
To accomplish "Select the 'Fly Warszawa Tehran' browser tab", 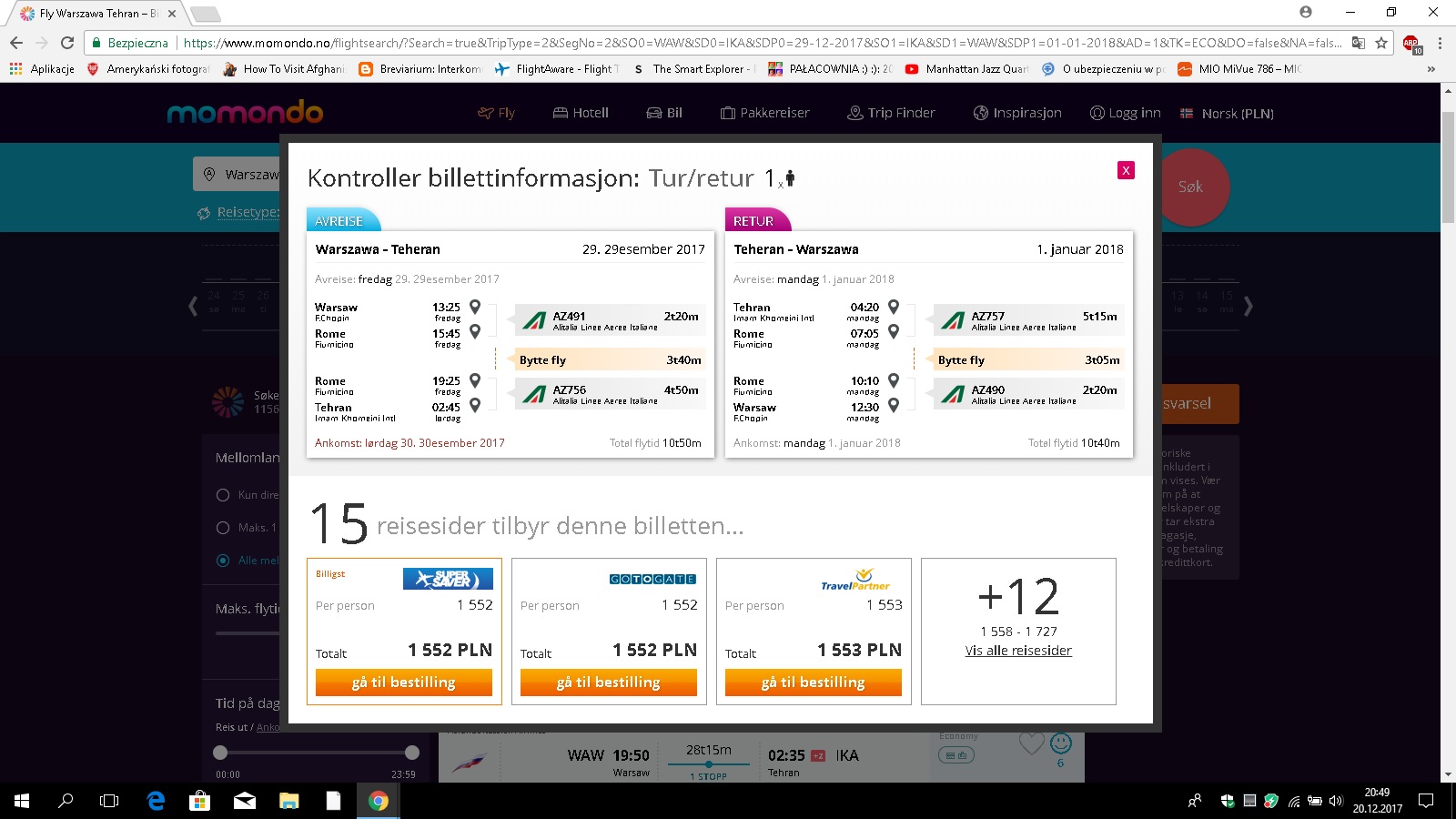I will coord(98,14).
